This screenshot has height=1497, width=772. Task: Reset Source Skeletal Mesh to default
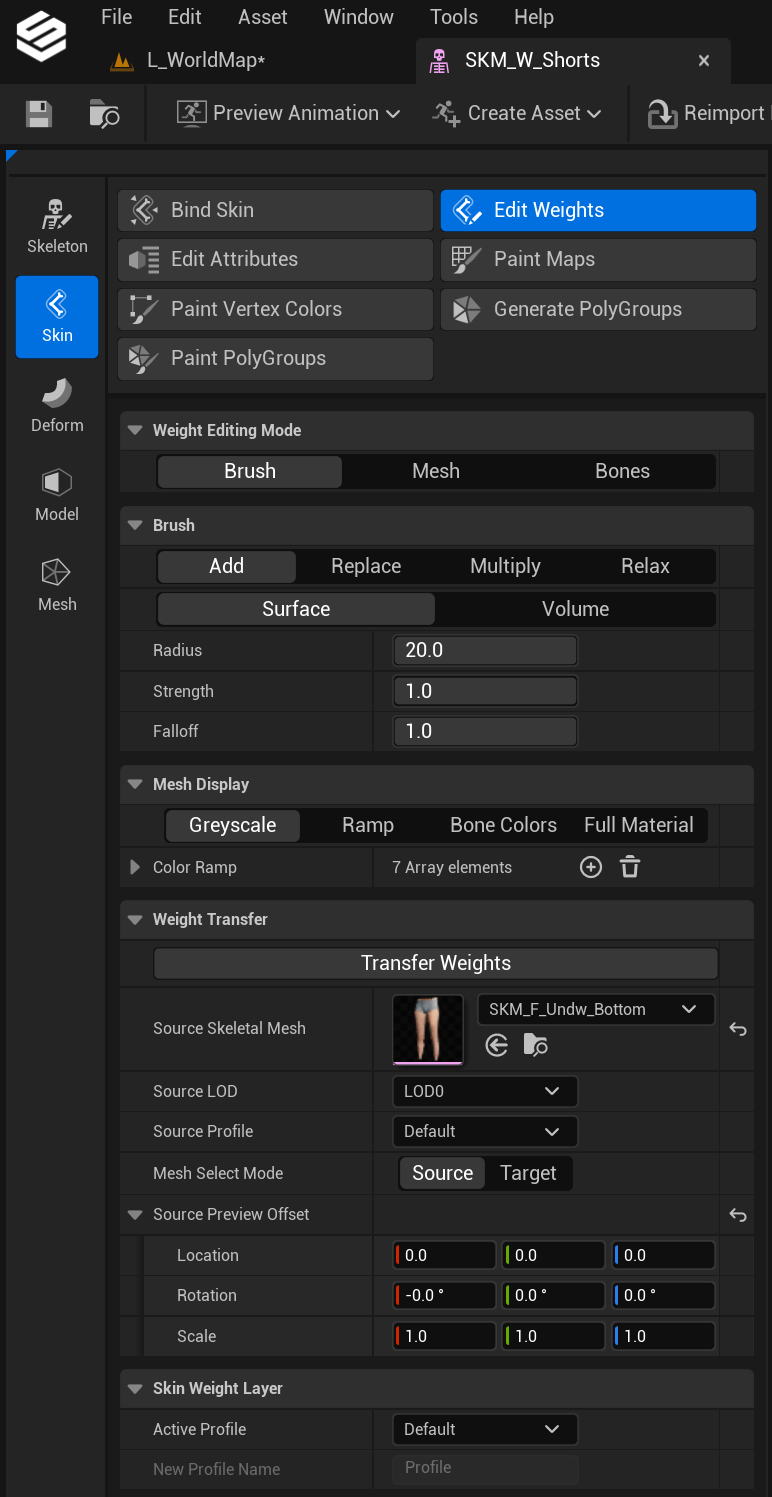coord(738,1029)
